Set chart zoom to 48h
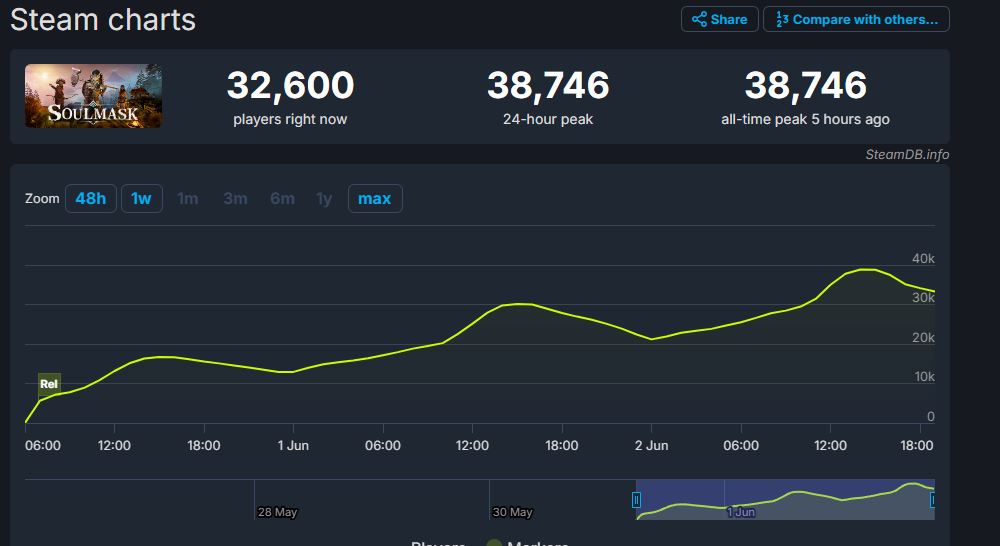Screen dimensions: 1000x546 [90, 198]
